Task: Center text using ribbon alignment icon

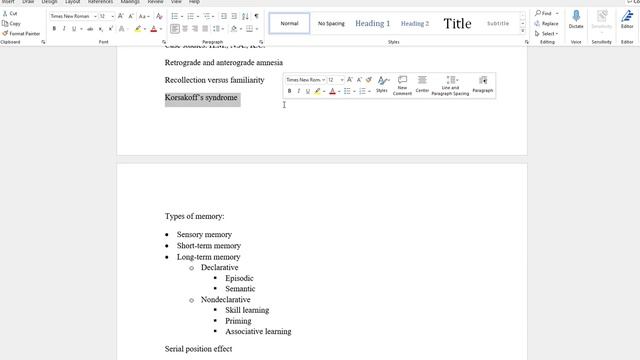Action: point(185,29)
